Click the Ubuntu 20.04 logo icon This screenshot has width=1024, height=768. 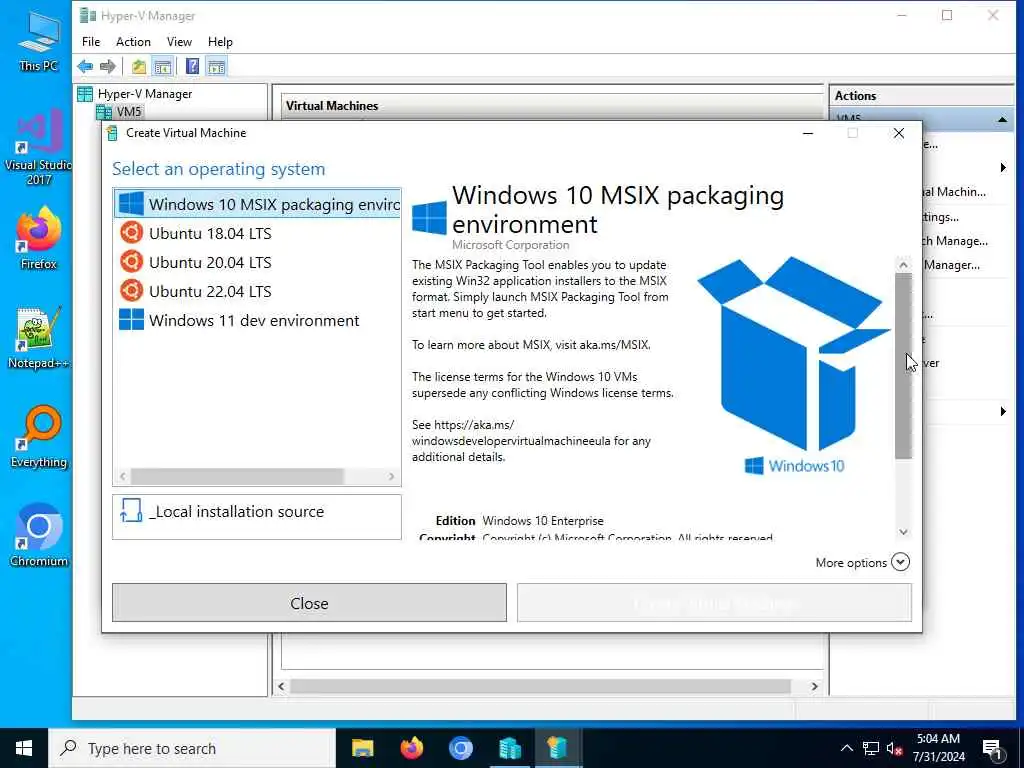[131, 261]
